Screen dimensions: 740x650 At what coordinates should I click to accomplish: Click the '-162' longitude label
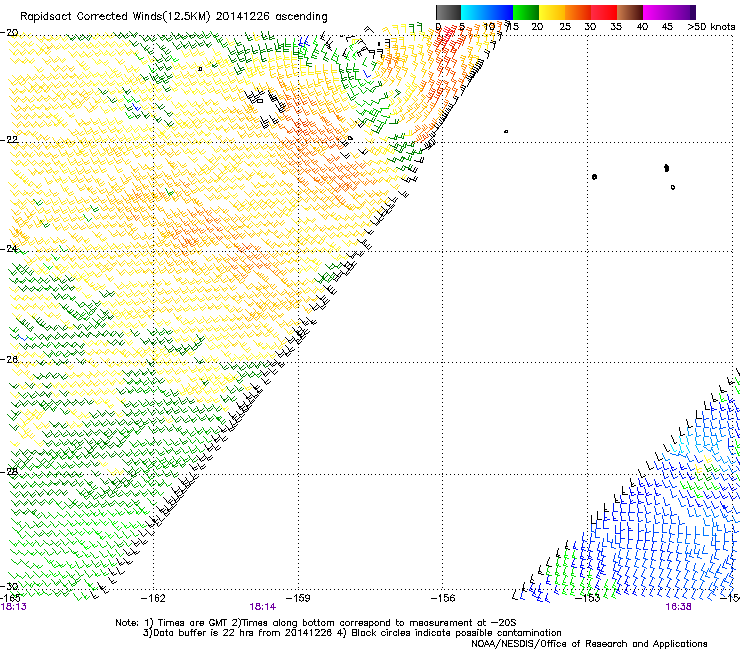[153, 598]
